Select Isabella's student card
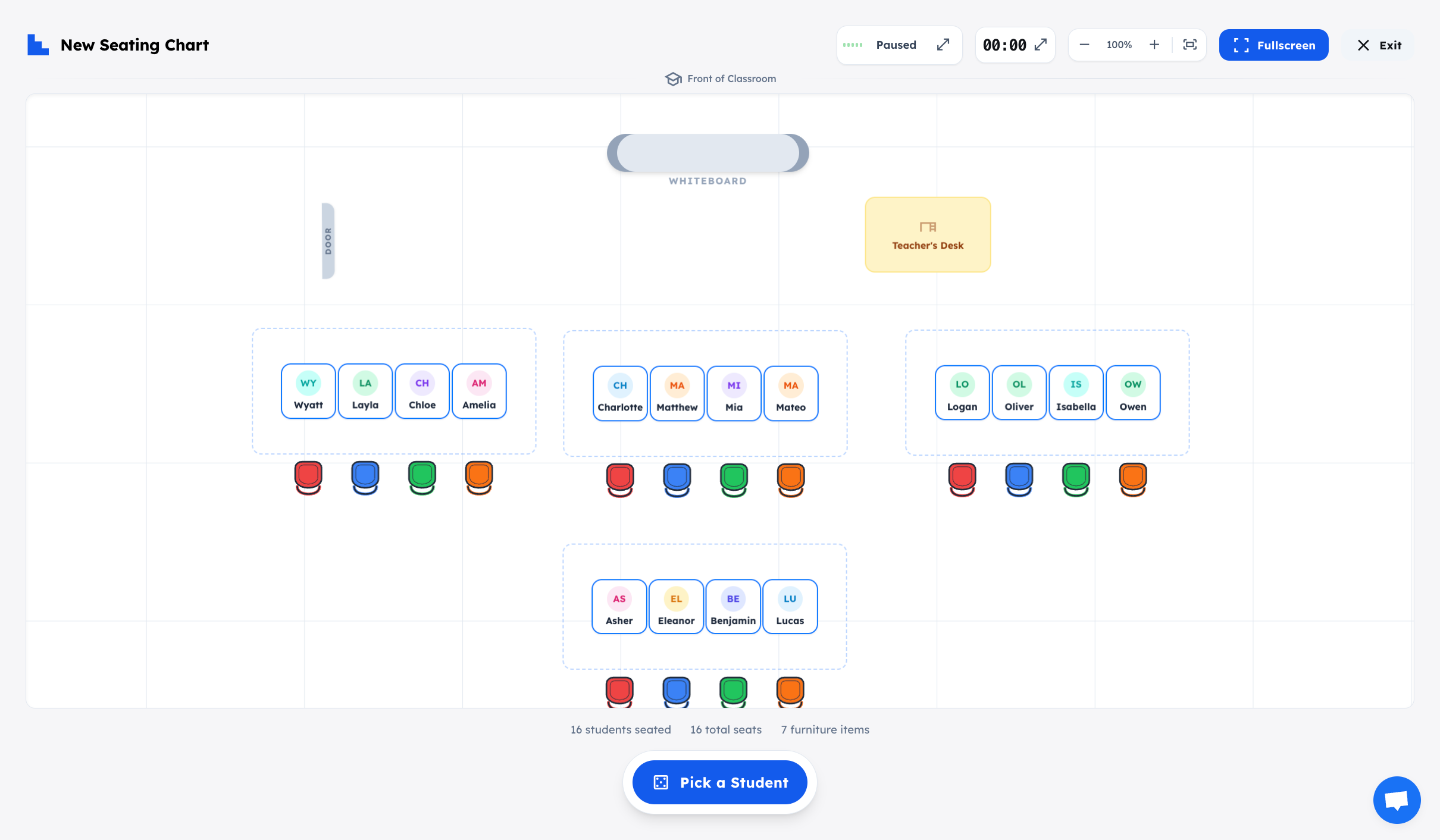This screenshot has height=840, width=1440. [x=1075, y=393]
